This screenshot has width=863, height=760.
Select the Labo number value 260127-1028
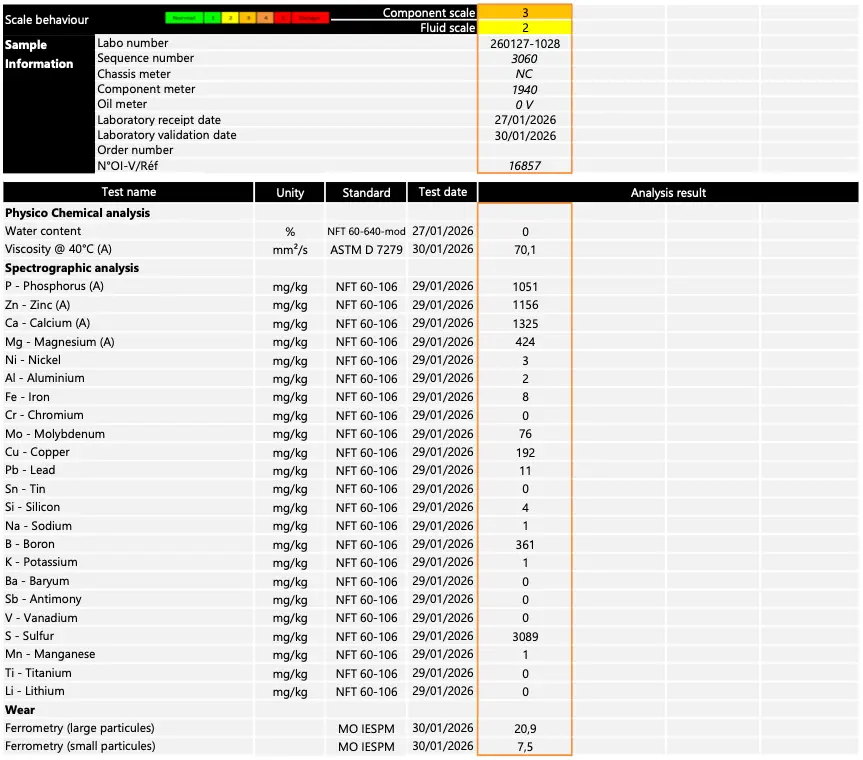[525, 44]
